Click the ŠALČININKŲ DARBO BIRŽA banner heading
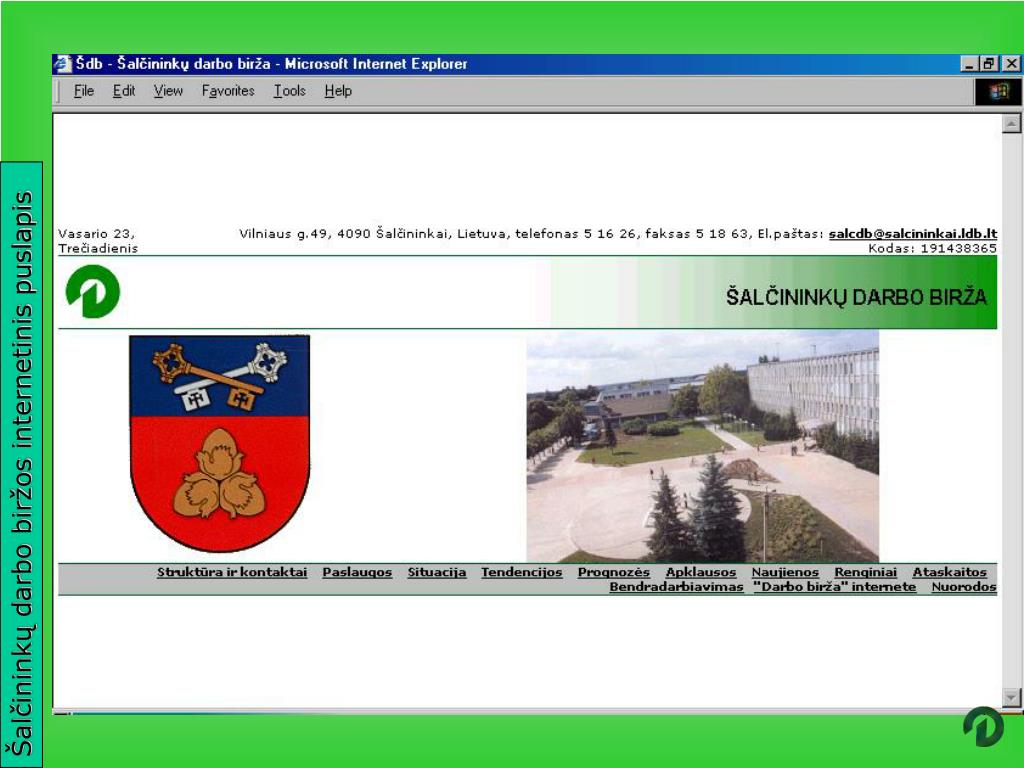The height and width of the screenshot is (768, 1024). 856,297
